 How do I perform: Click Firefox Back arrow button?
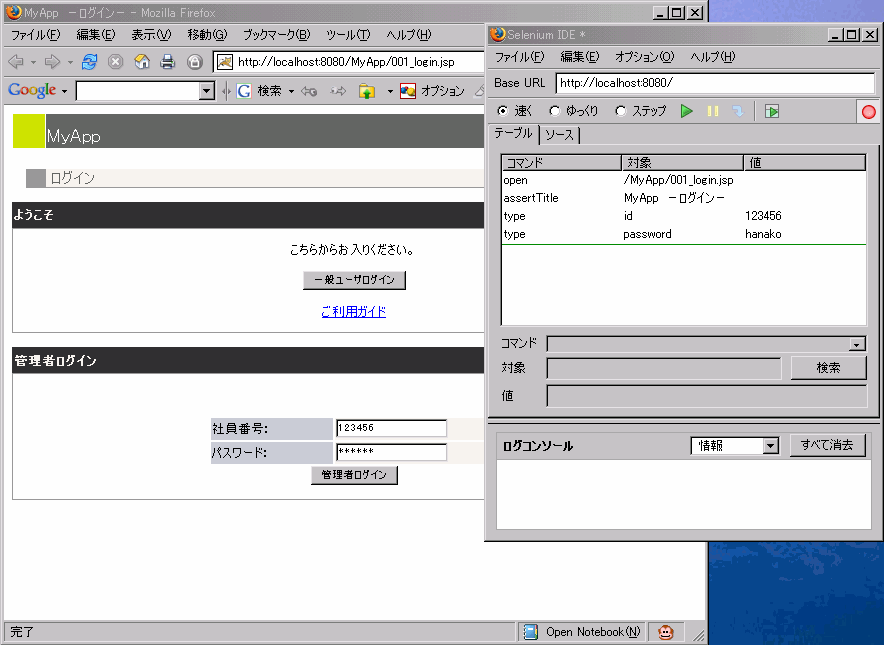pyautogui.click(x=16, y=61)
